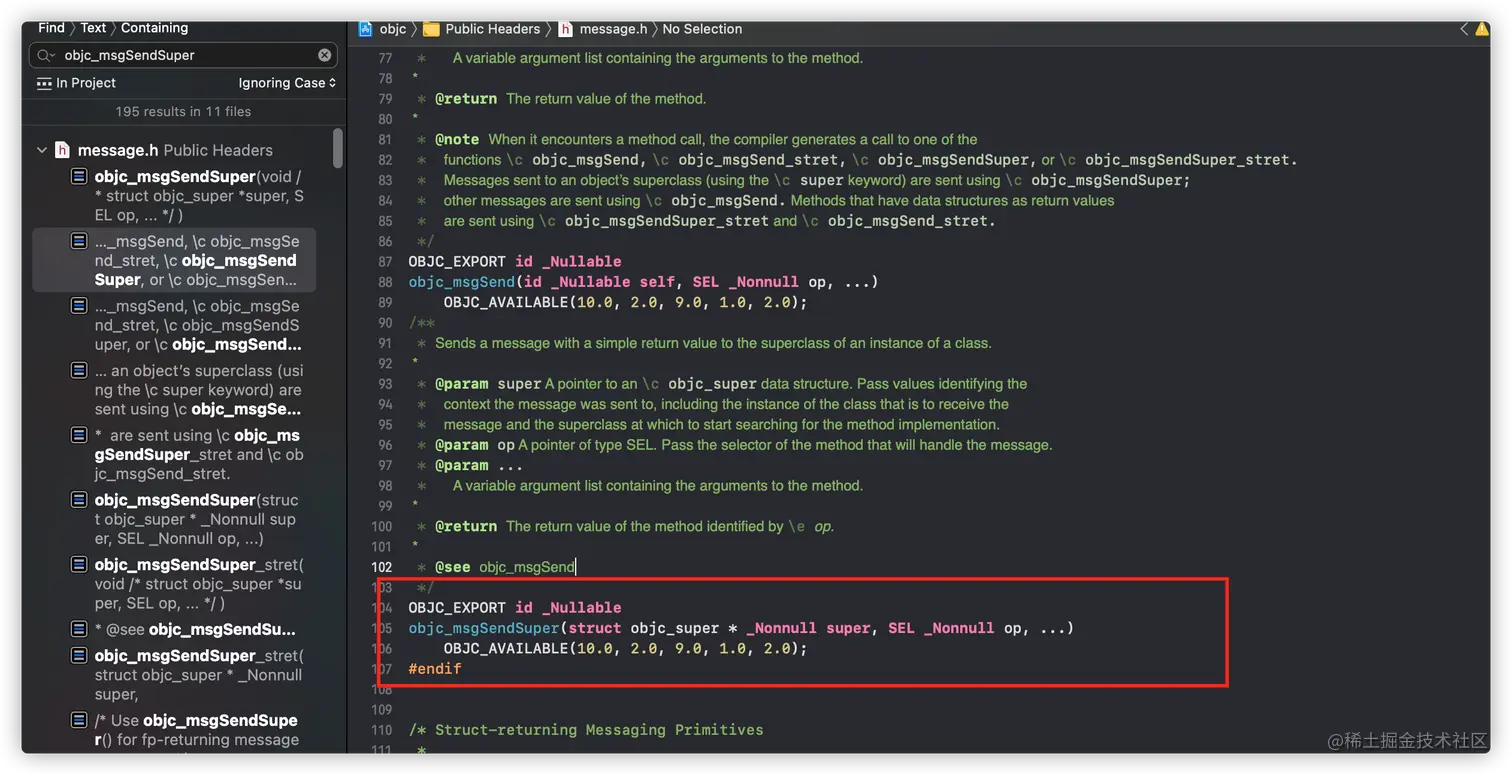This screenshot has height=775, width=1512.
Task: Click the '@see' tag on line 102
Action: click(453, 567)
